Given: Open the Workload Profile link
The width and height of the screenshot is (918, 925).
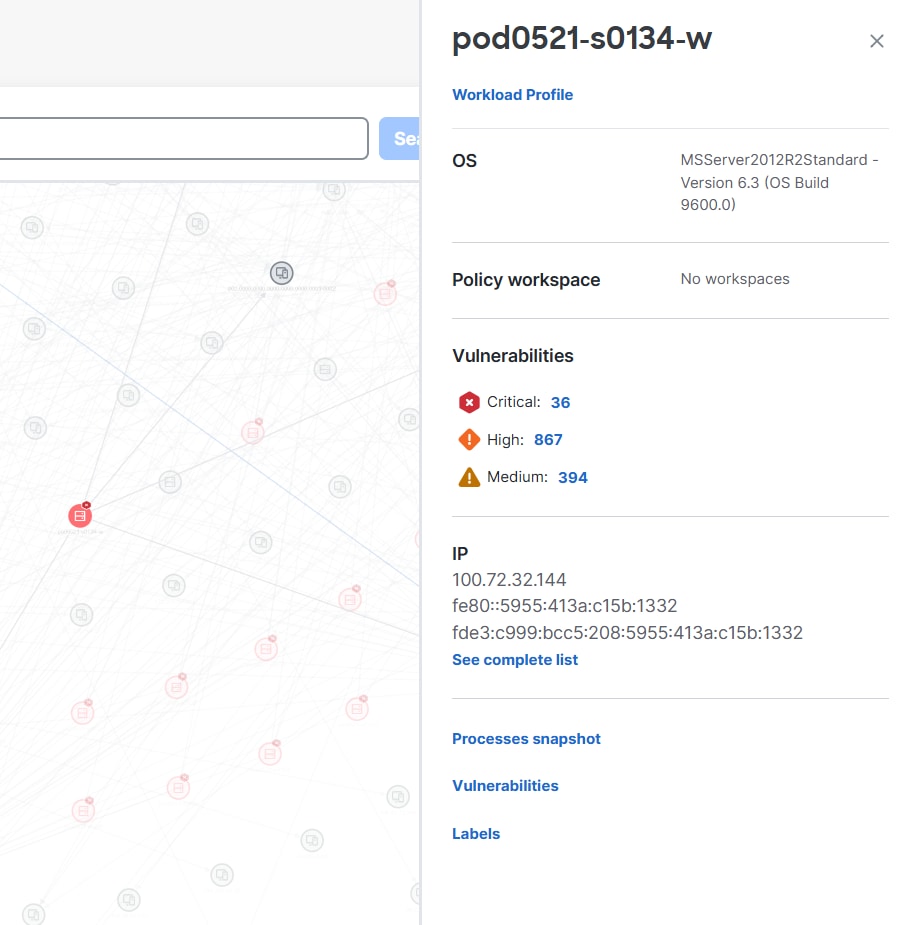Looking at the screenshot, I should click(x=512, y=95).
